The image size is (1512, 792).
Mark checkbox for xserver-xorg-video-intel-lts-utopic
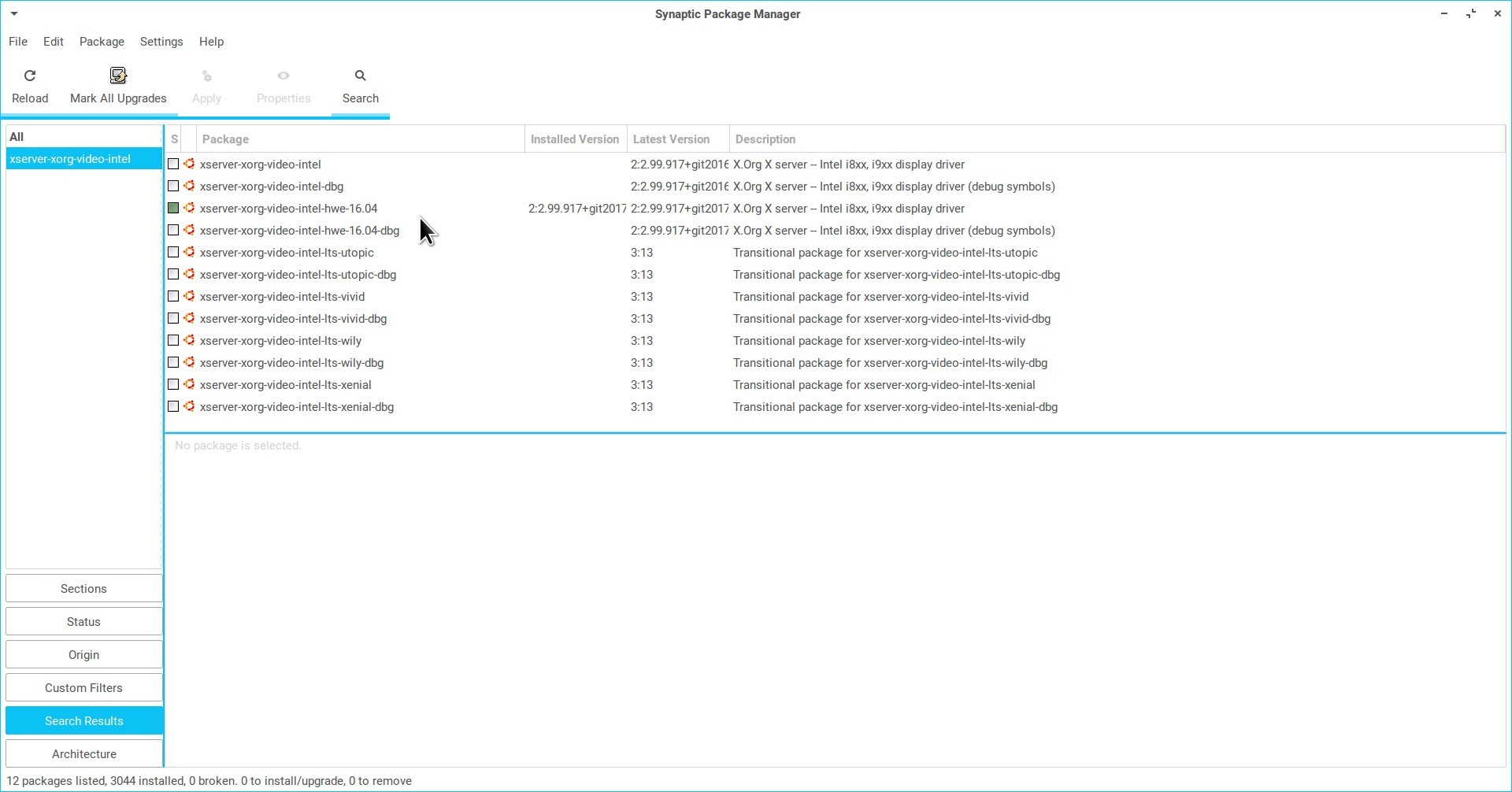pyautogui.click(x=173, y=253)
